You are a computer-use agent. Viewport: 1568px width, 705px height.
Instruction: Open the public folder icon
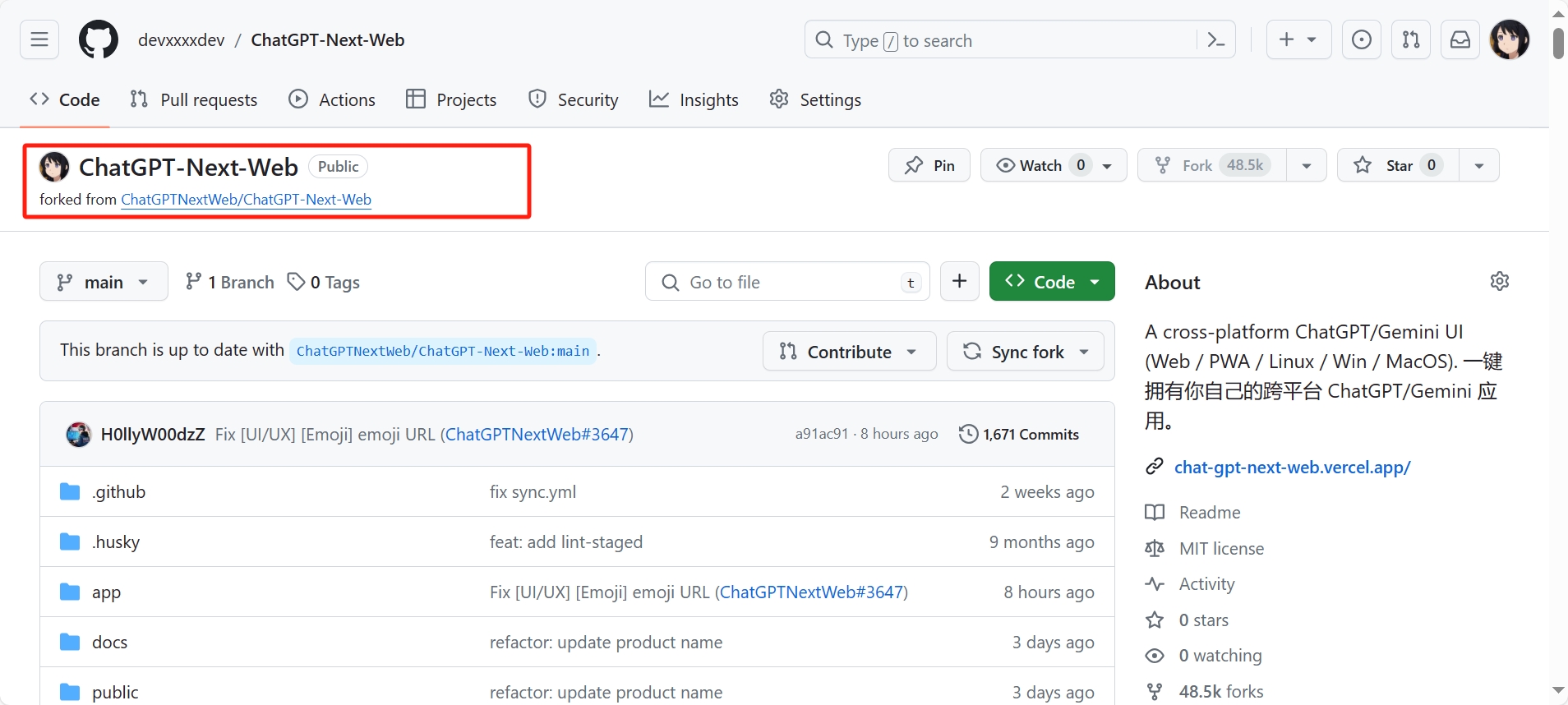[x=70, y=692]
